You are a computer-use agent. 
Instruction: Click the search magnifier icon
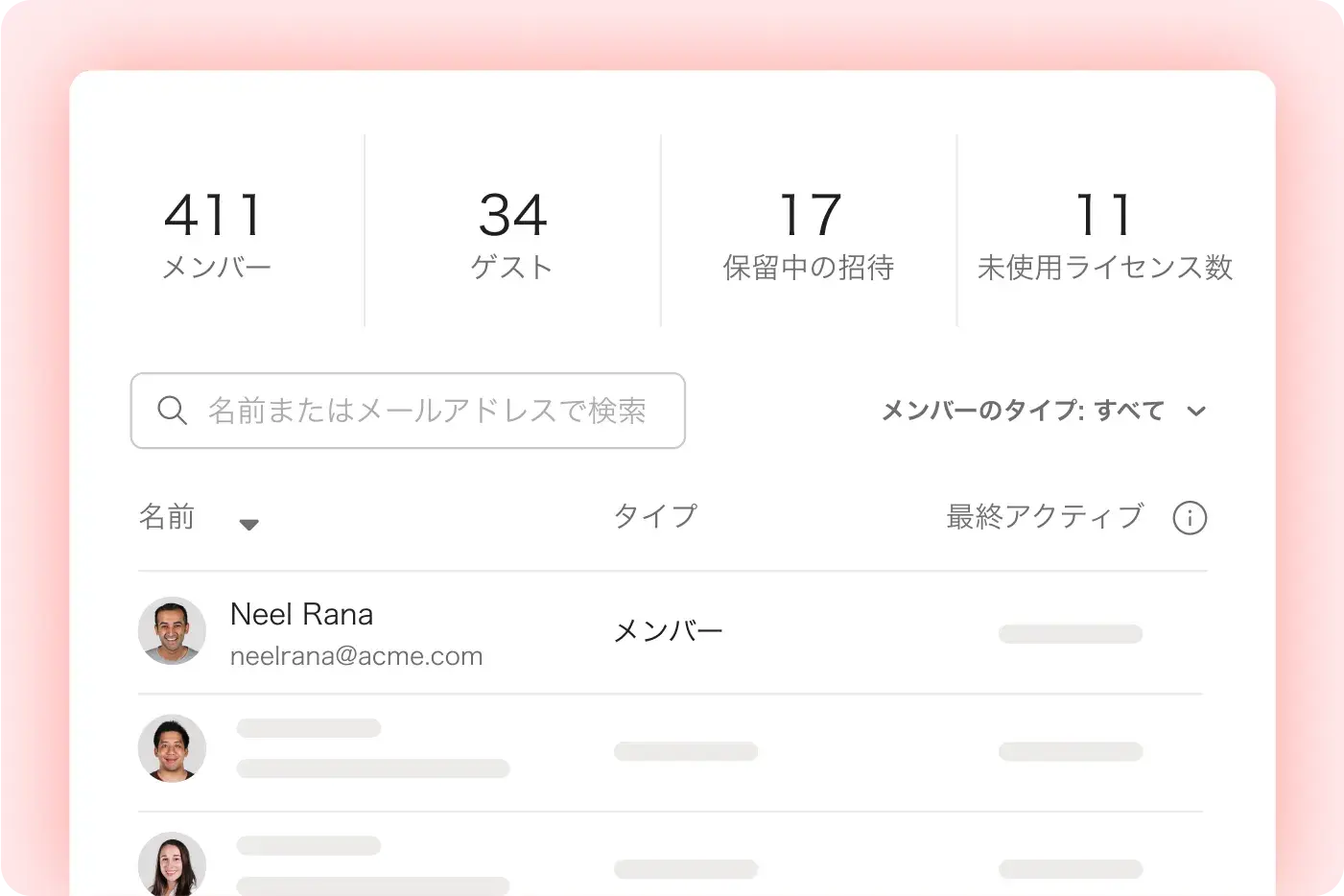point(172,411)
